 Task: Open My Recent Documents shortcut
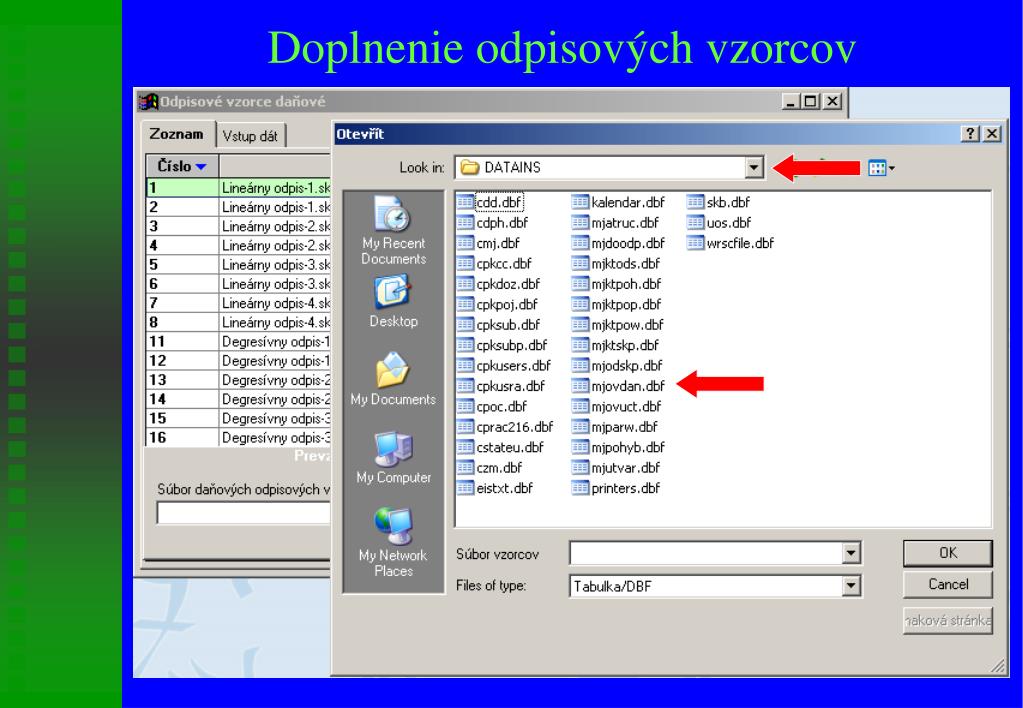coord(393,230)
